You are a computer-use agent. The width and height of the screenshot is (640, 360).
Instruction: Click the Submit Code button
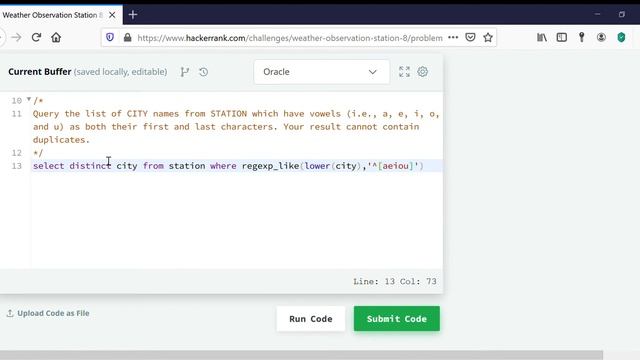tap(397, 319)
